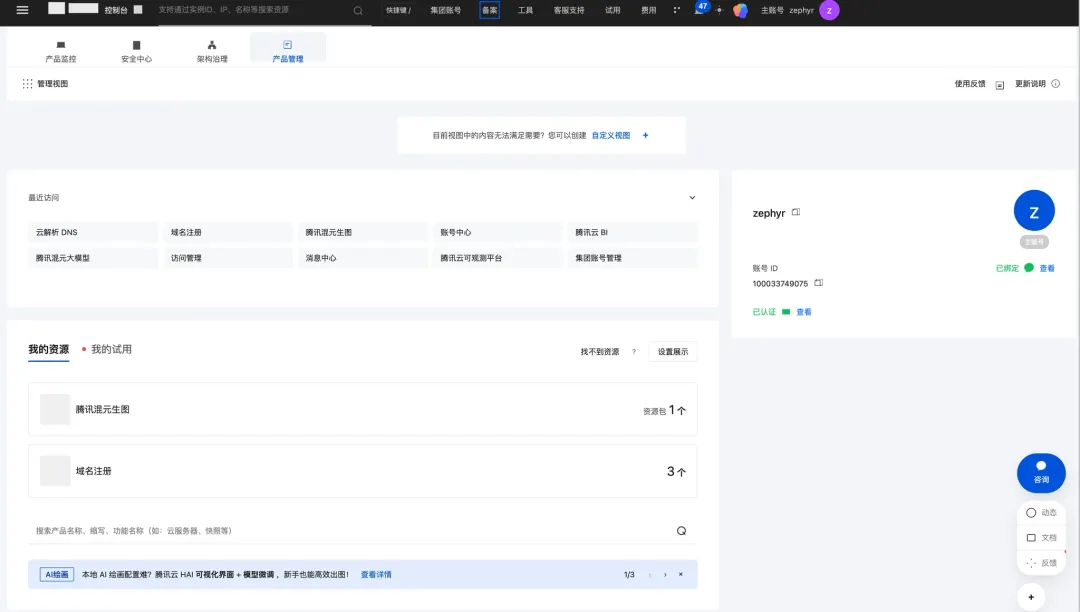
Task: Collapse the 最近访问 section
Action: 692,198
